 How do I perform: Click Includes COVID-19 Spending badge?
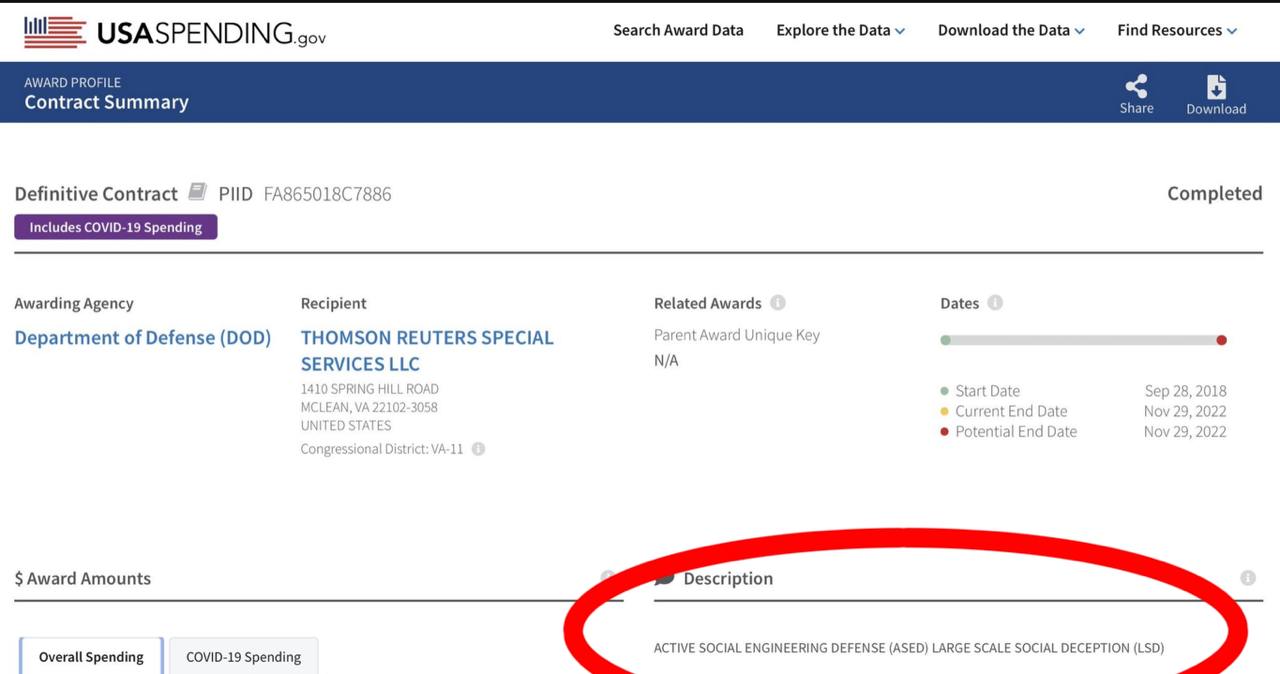coord(116,227)
